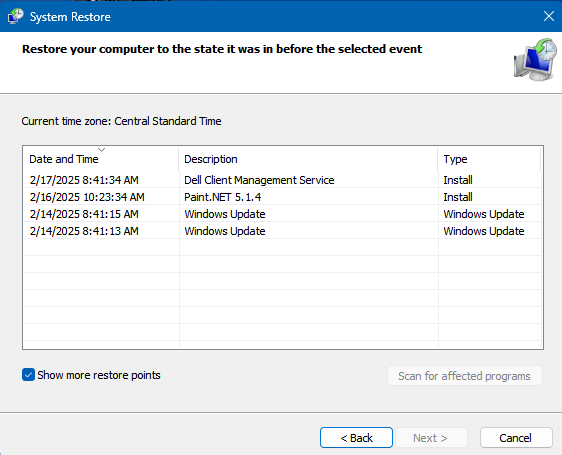Click the 2/17/2025 8:41:34 AM date cell
The height and width of the screenshot is (455, 562).
click(x=84, y=180)
